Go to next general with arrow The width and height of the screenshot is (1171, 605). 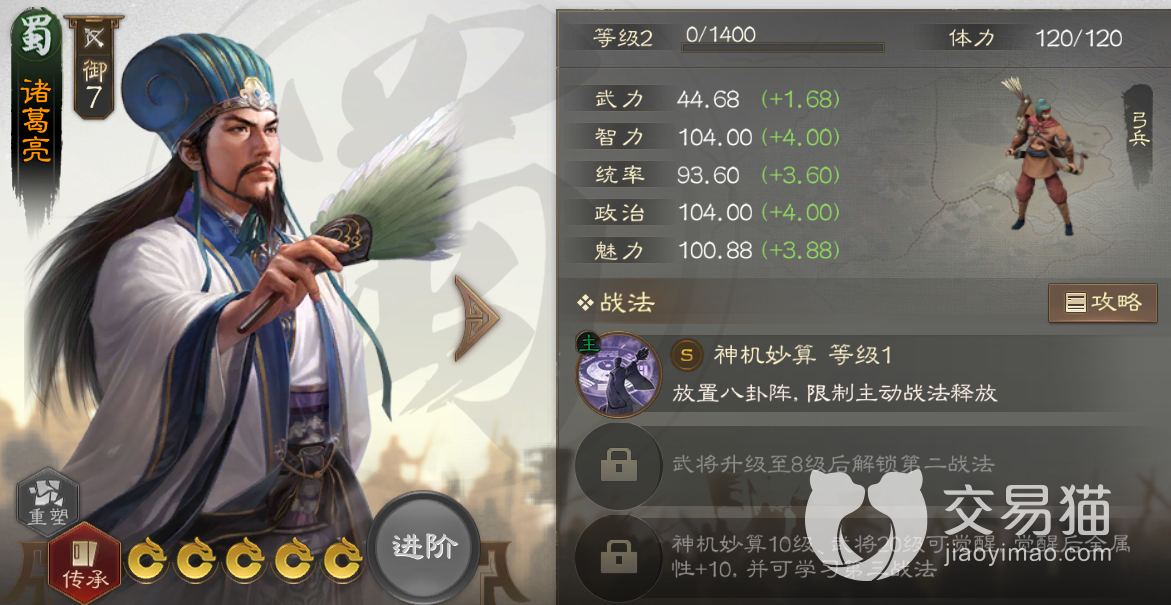coord(476,318)
